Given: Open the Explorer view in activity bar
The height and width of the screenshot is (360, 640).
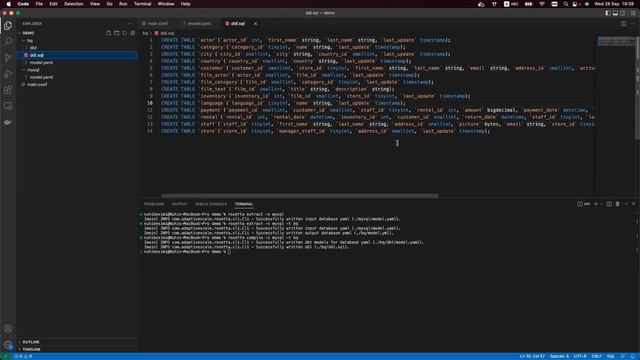Looking at the screenshot, I should coord(8,25).
